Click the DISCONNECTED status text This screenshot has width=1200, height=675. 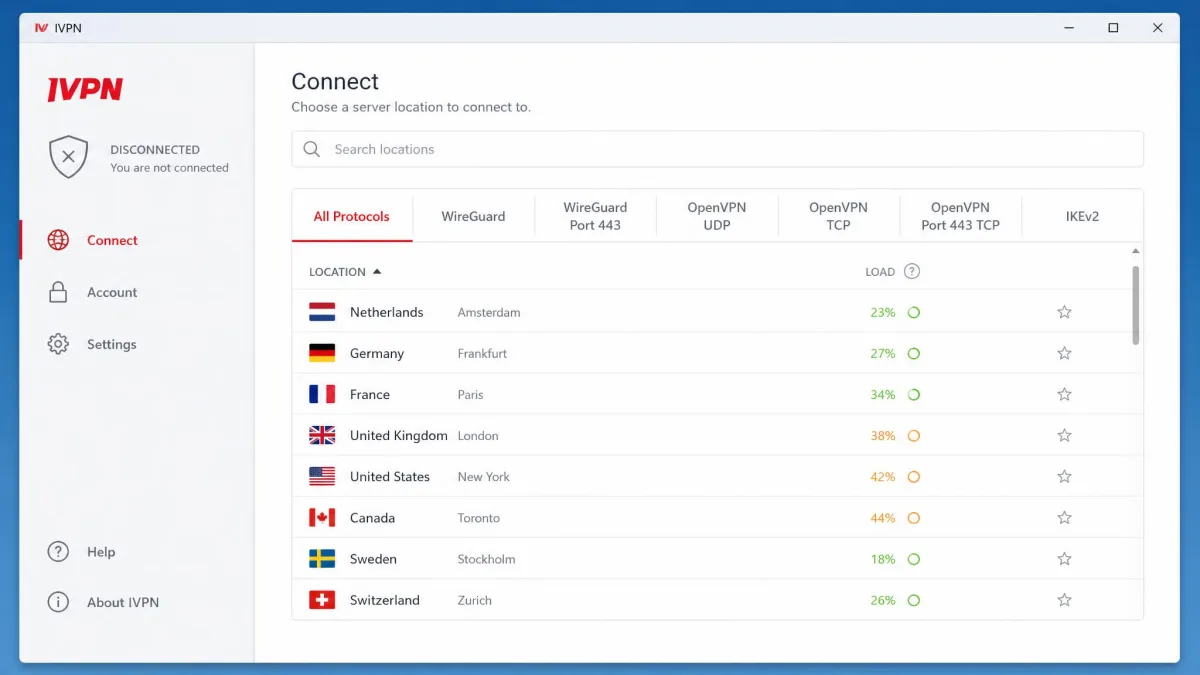tap(155, 150)
